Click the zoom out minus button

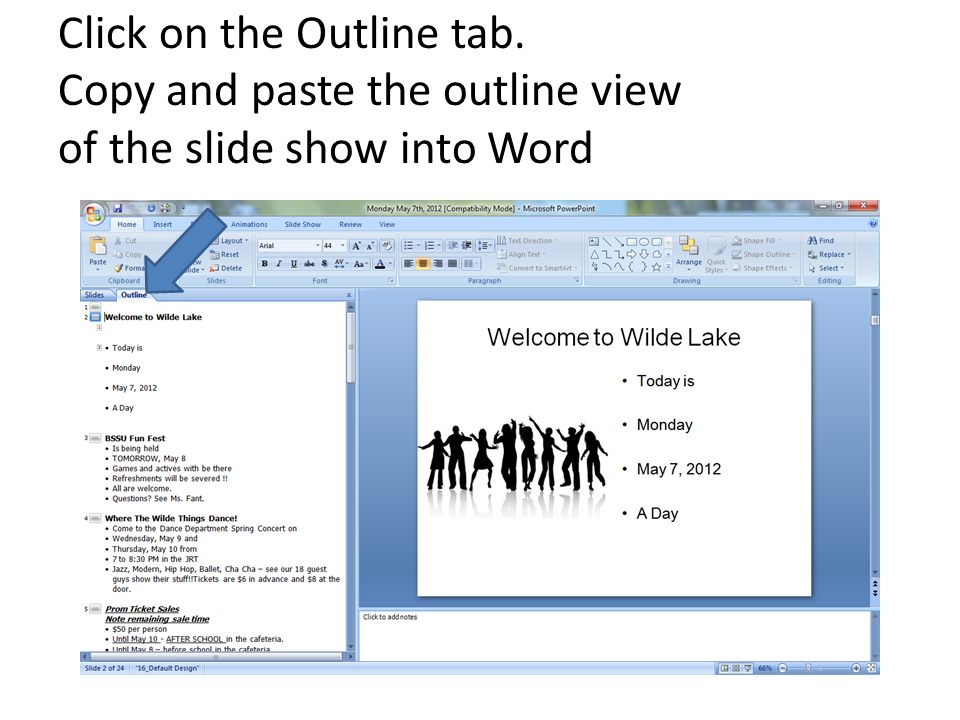pyautogui.click(x=782, y=668)
